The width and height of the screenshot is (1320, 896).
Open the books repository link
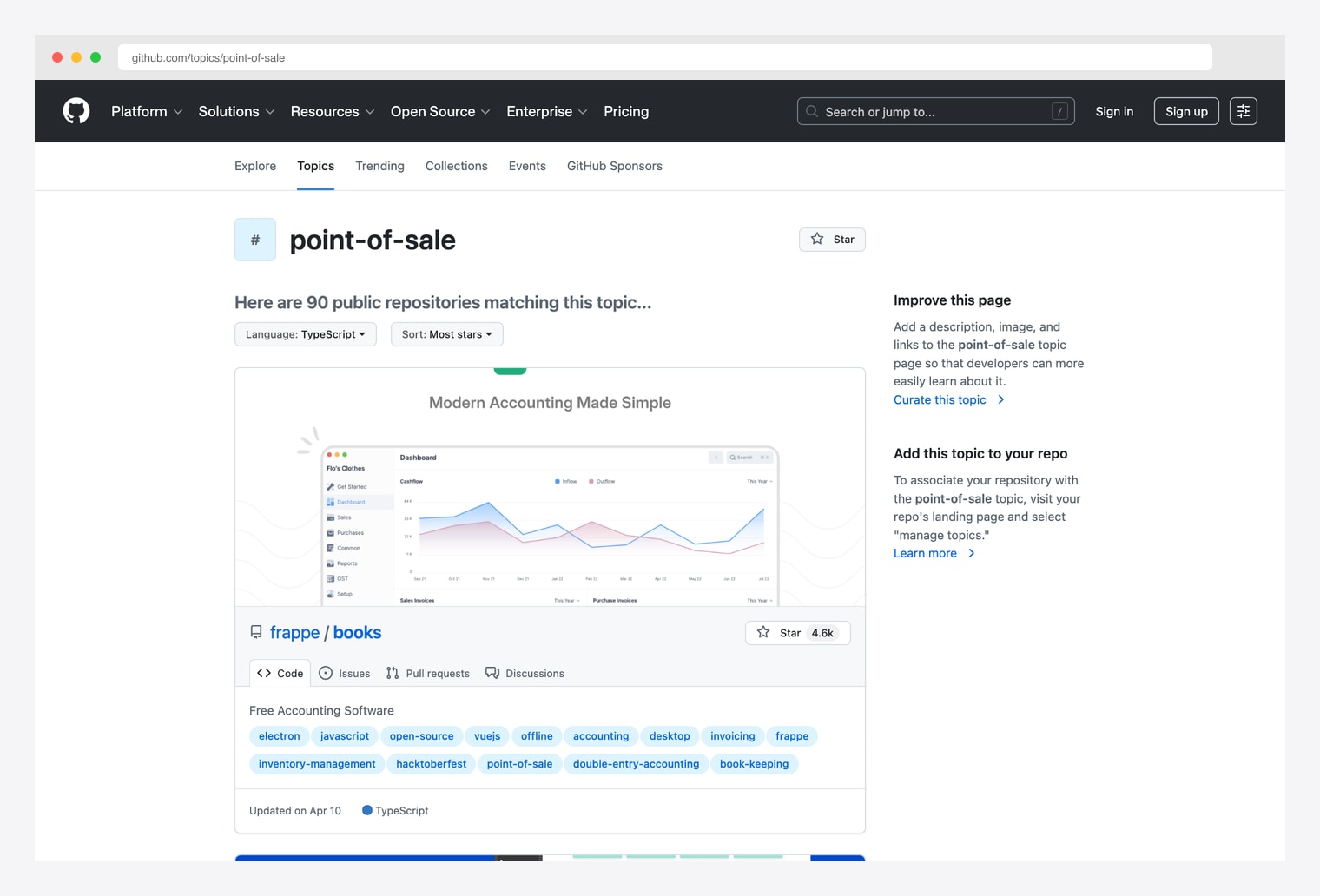click(357, 632)
